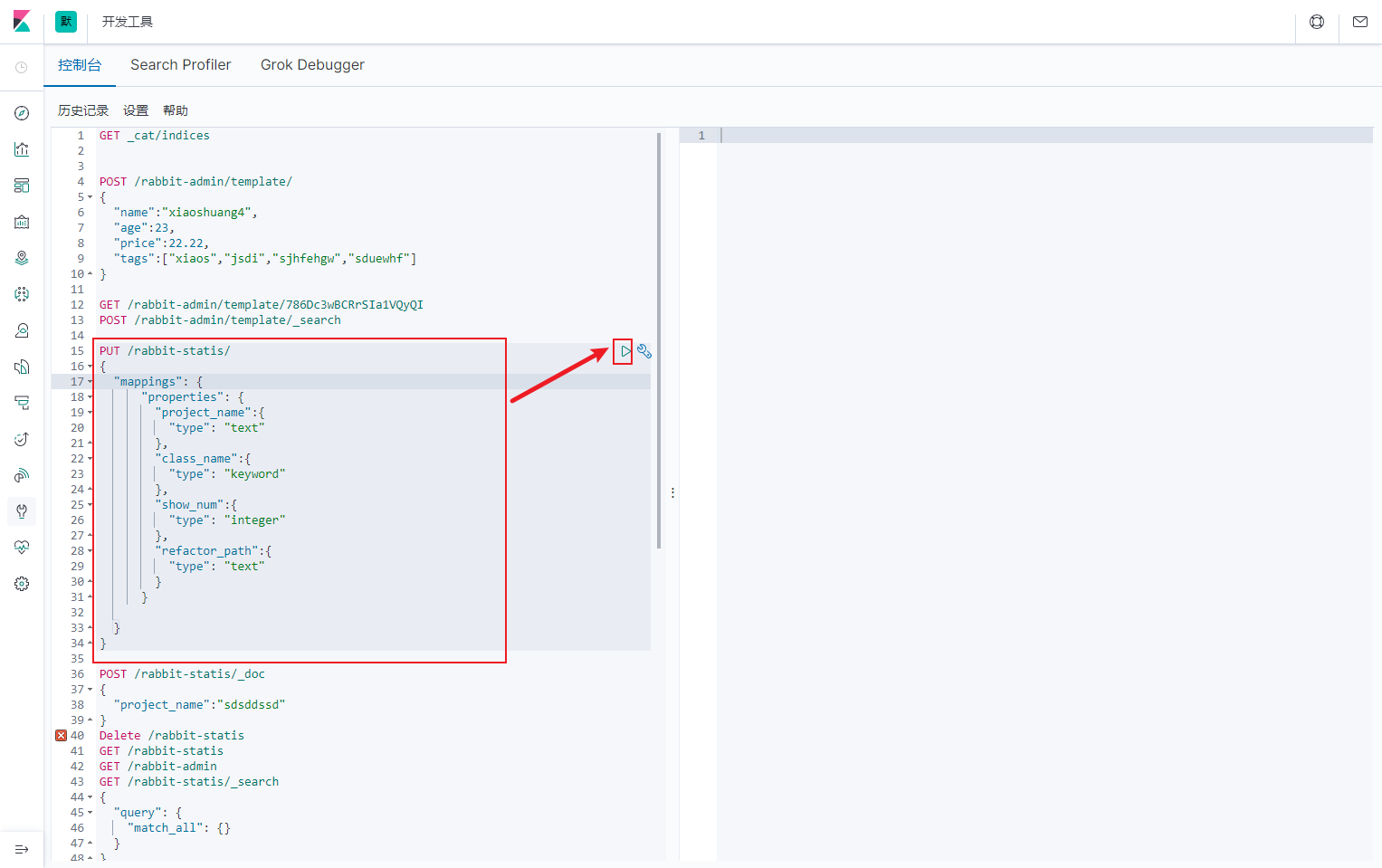Open the Discover compass icon in sidebar
The image size is (1382, 868).
[x=21, y=112]
